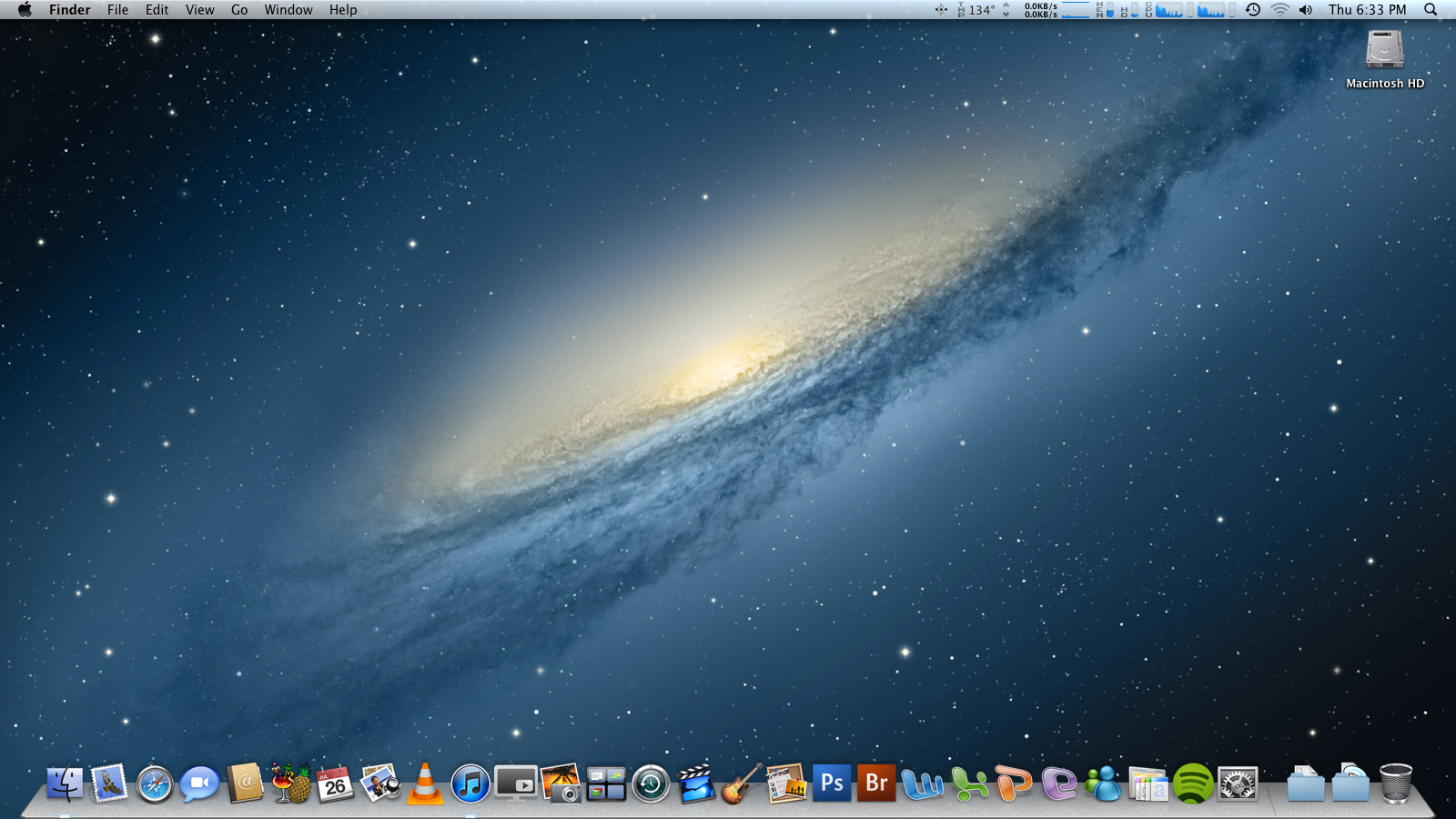
Task: Launch Adobe Bridge Br icon
Action: pos(876,784)
